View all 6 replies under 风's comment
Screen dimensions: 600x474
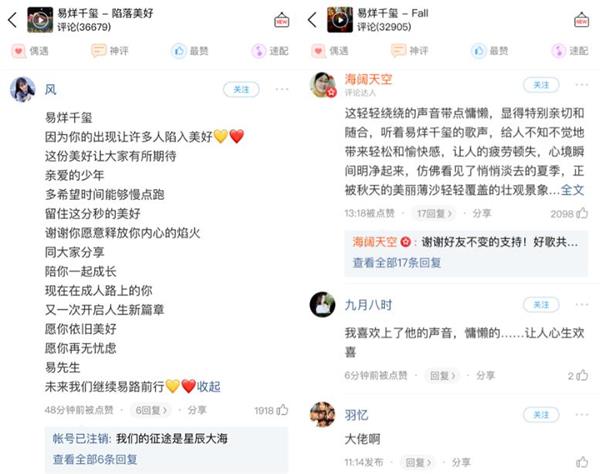pyautogui.click(x=95, y=459)
